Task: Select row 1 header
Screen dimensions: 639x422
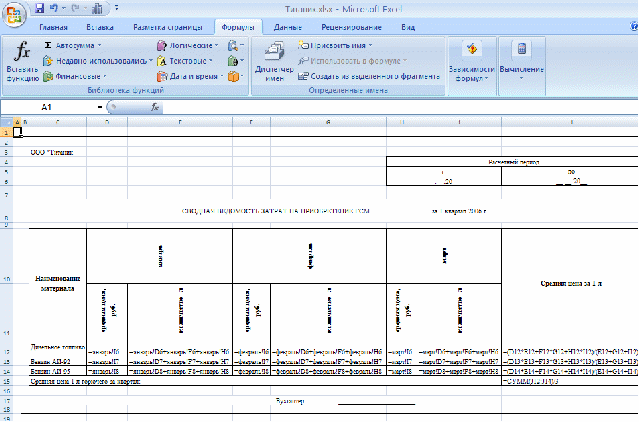Action: coord(6,132)
